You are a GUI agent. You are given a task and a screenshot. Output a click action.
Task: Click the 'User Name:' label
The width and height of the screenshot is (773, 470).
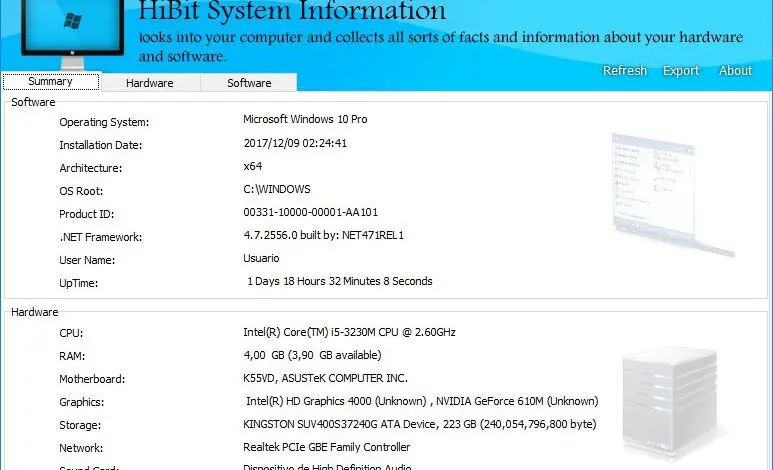[x=87, y=260]
